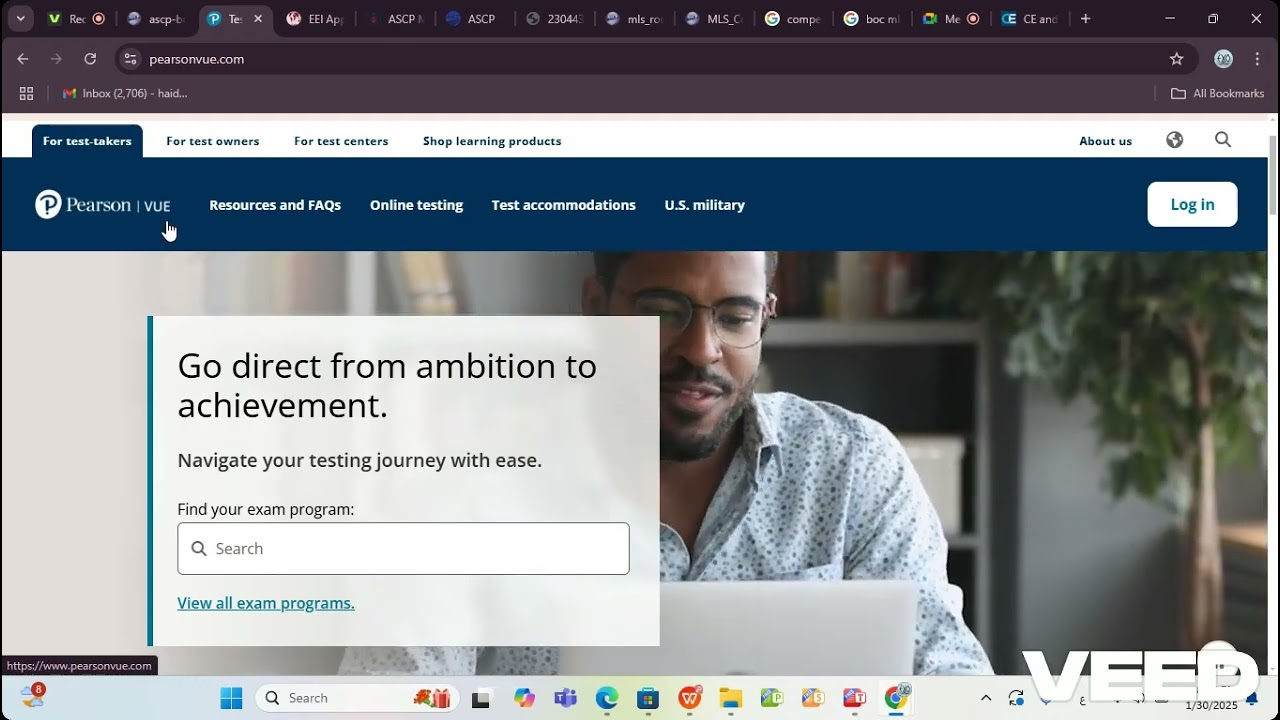Switch to the MLS_C tab
1280x720 pixels.
point(716,18)
